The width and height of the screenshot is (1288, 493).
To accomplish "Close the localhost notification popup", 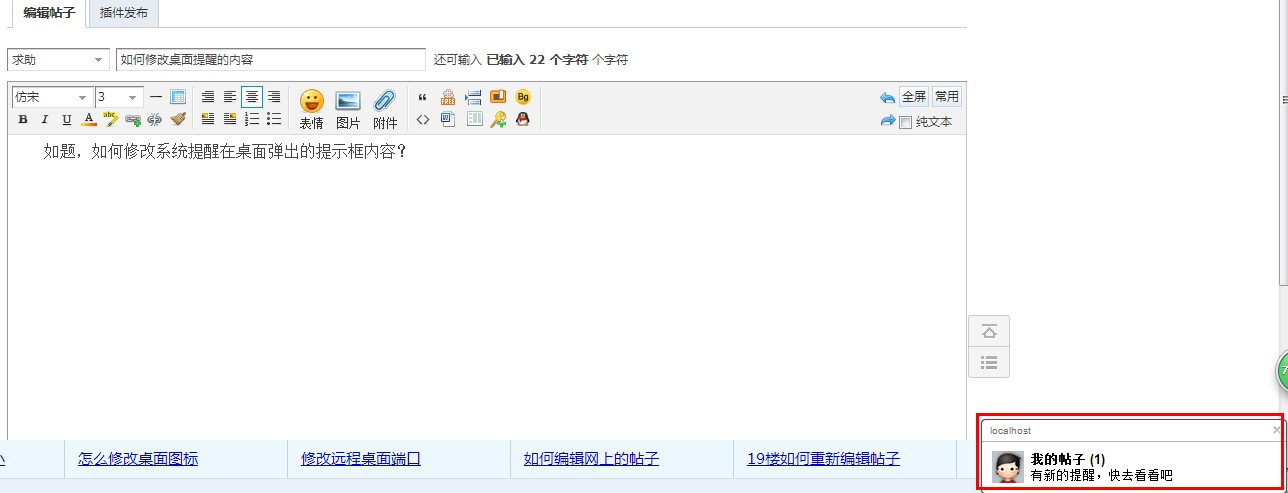I will click(1275, 430).
